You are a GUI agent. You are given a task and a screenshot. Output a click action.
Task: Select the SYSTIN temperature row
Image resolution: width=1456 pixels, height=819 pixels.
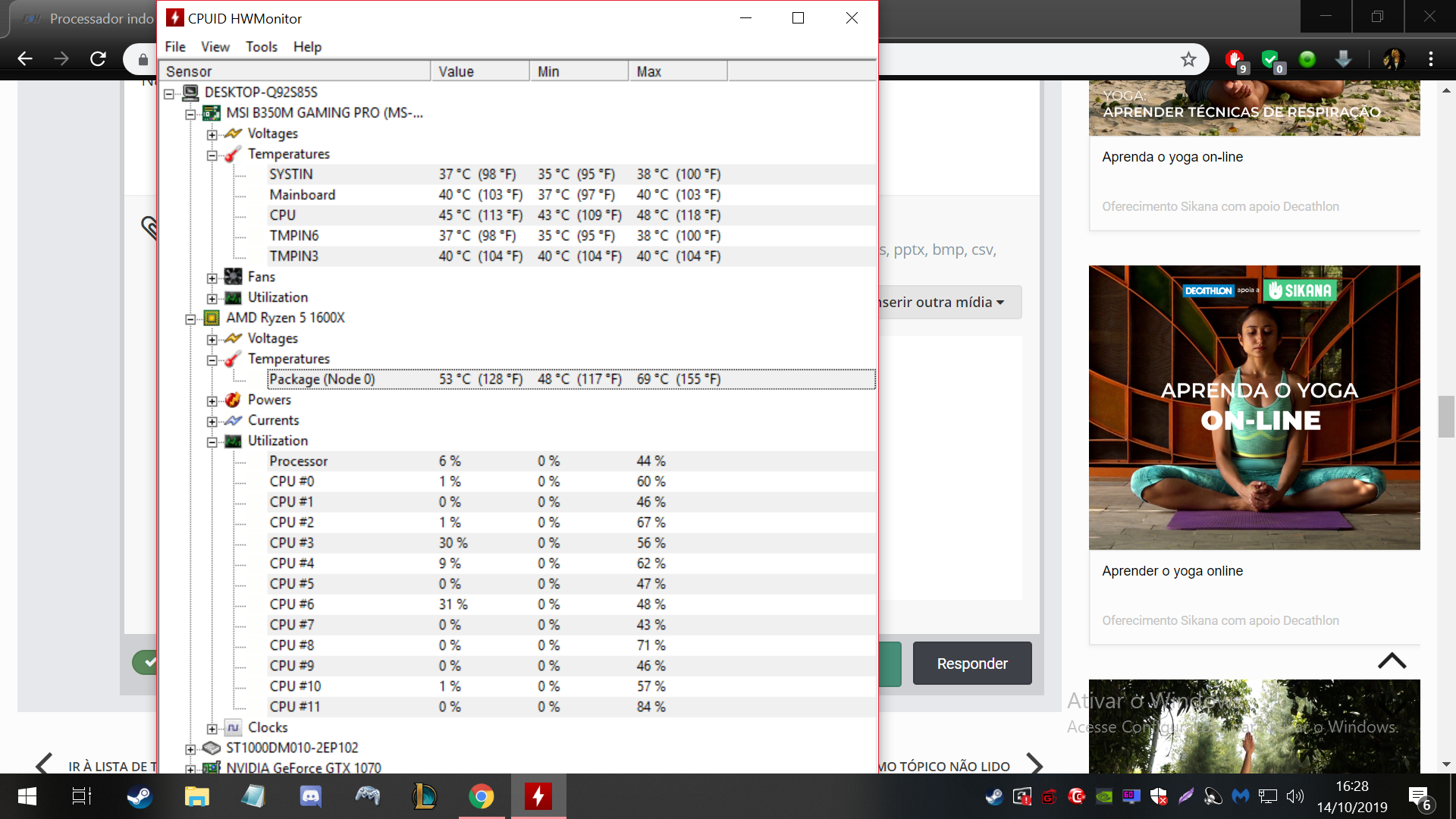pos(572,174)
